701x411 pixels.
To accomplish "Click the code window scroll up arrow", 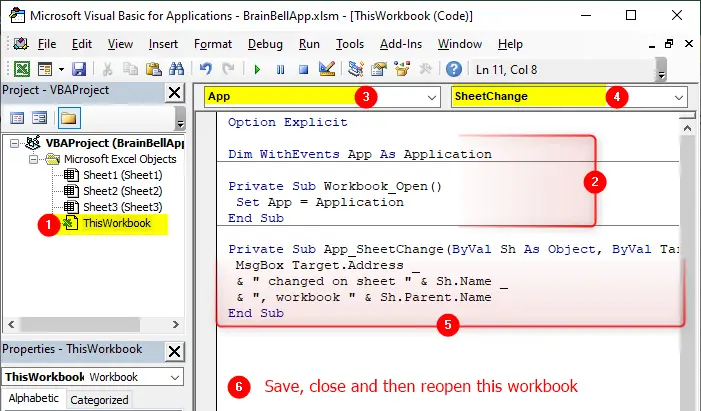I will 687,129.
